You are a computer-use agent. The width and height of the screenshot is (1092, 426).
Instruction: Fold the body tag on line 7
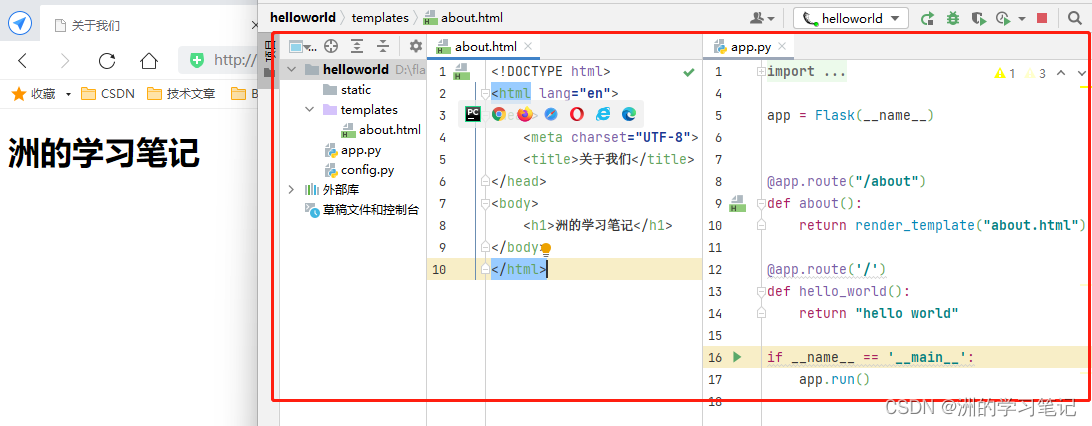(485, 203)
